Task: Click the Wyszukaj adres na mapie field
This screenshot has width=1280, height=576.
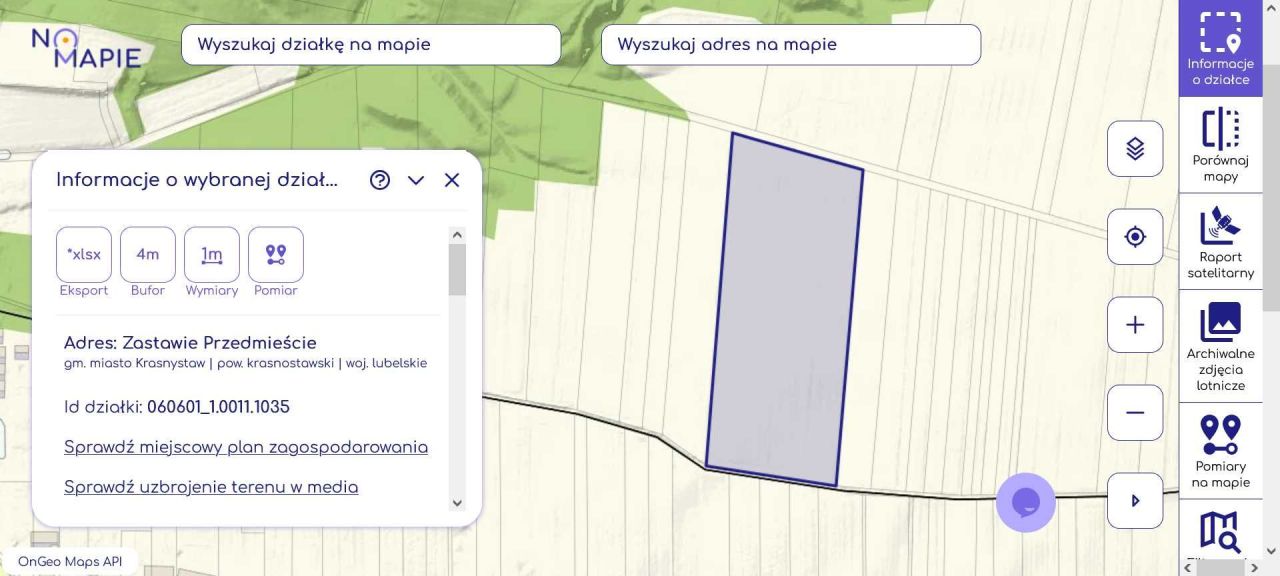Action: click(789, 44)
